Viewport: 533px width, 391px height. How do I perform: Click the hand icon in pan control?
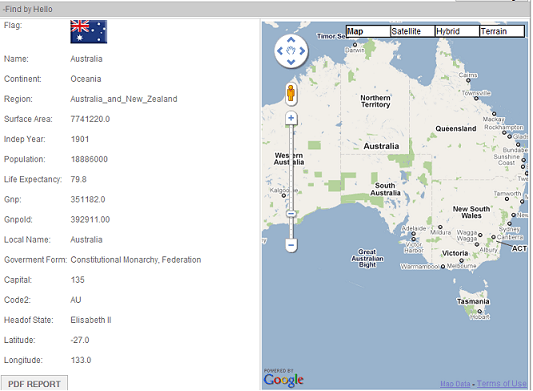(x=291, y=51)
